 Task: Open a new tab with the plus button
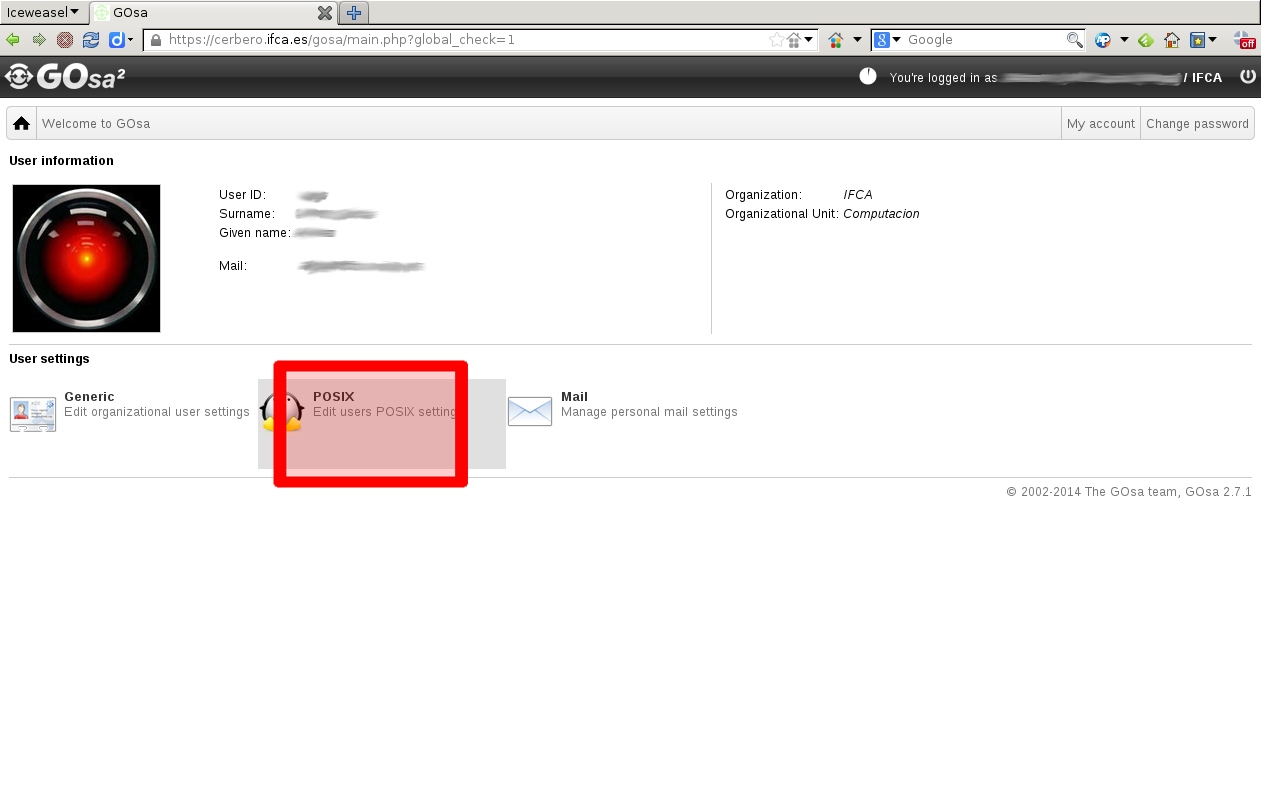pyautogui.click(x=354, y=13)
